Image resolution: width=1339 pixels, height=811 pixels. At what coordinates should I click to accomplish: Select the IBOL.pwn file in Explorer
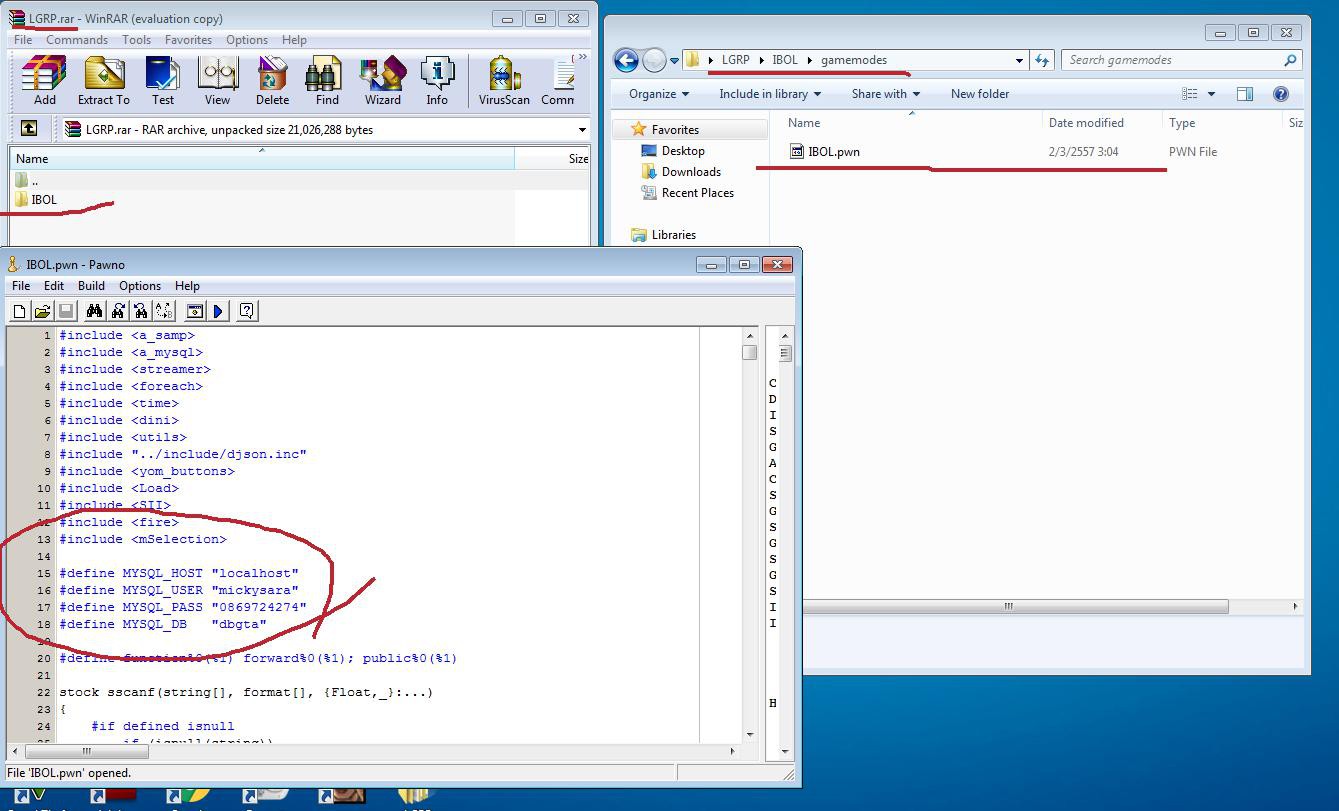(824, 152)
